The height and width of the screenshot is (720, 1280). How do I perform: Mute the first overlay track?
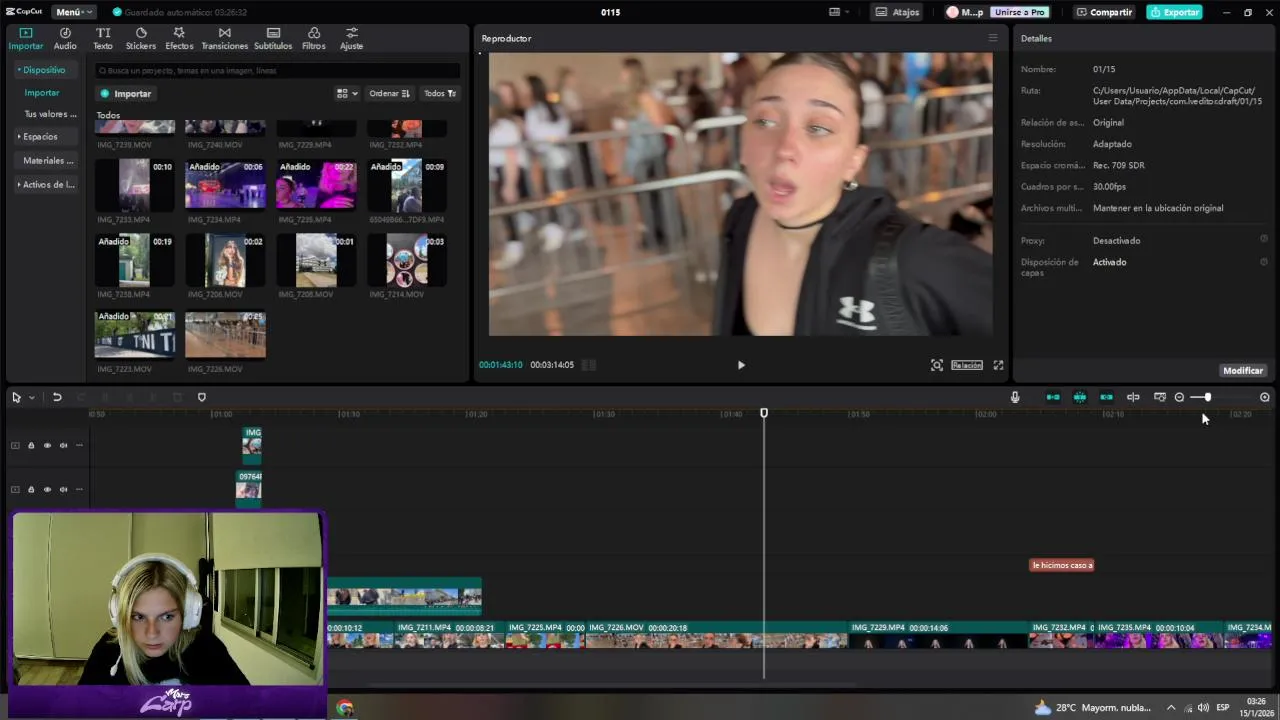(x=63, y=445)
